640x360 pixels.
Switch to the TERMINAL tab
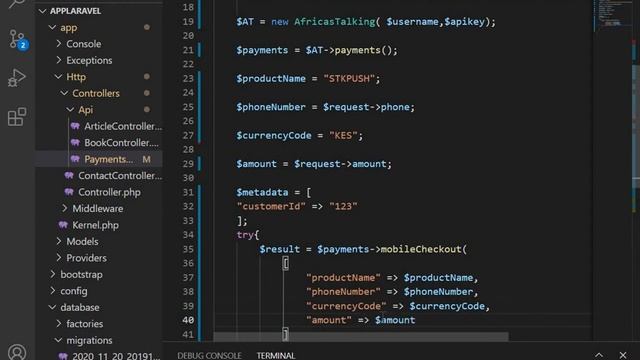coord(276,356)
